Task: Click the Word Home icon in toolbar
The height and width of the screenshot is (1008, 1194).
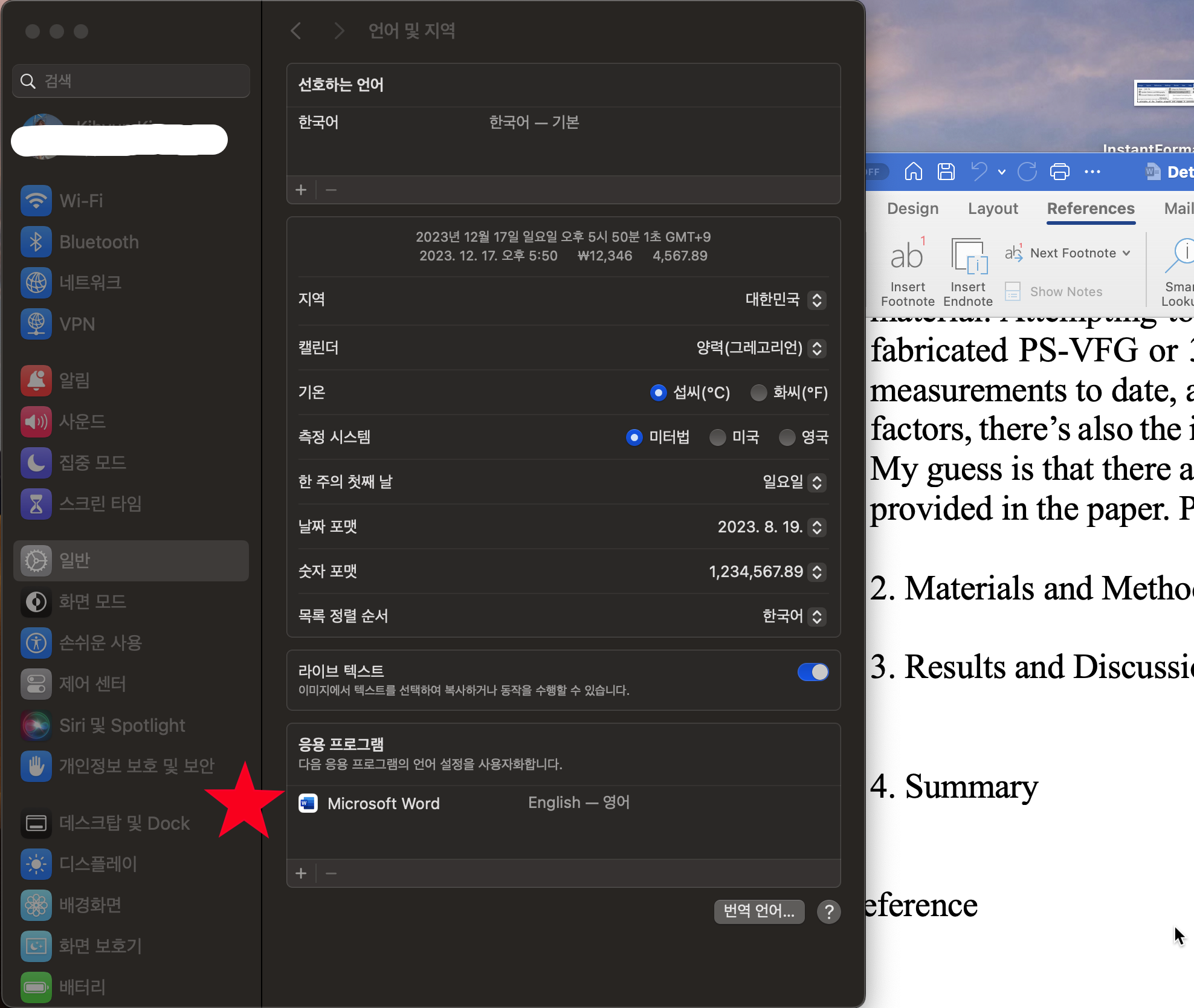Action: 913,172
